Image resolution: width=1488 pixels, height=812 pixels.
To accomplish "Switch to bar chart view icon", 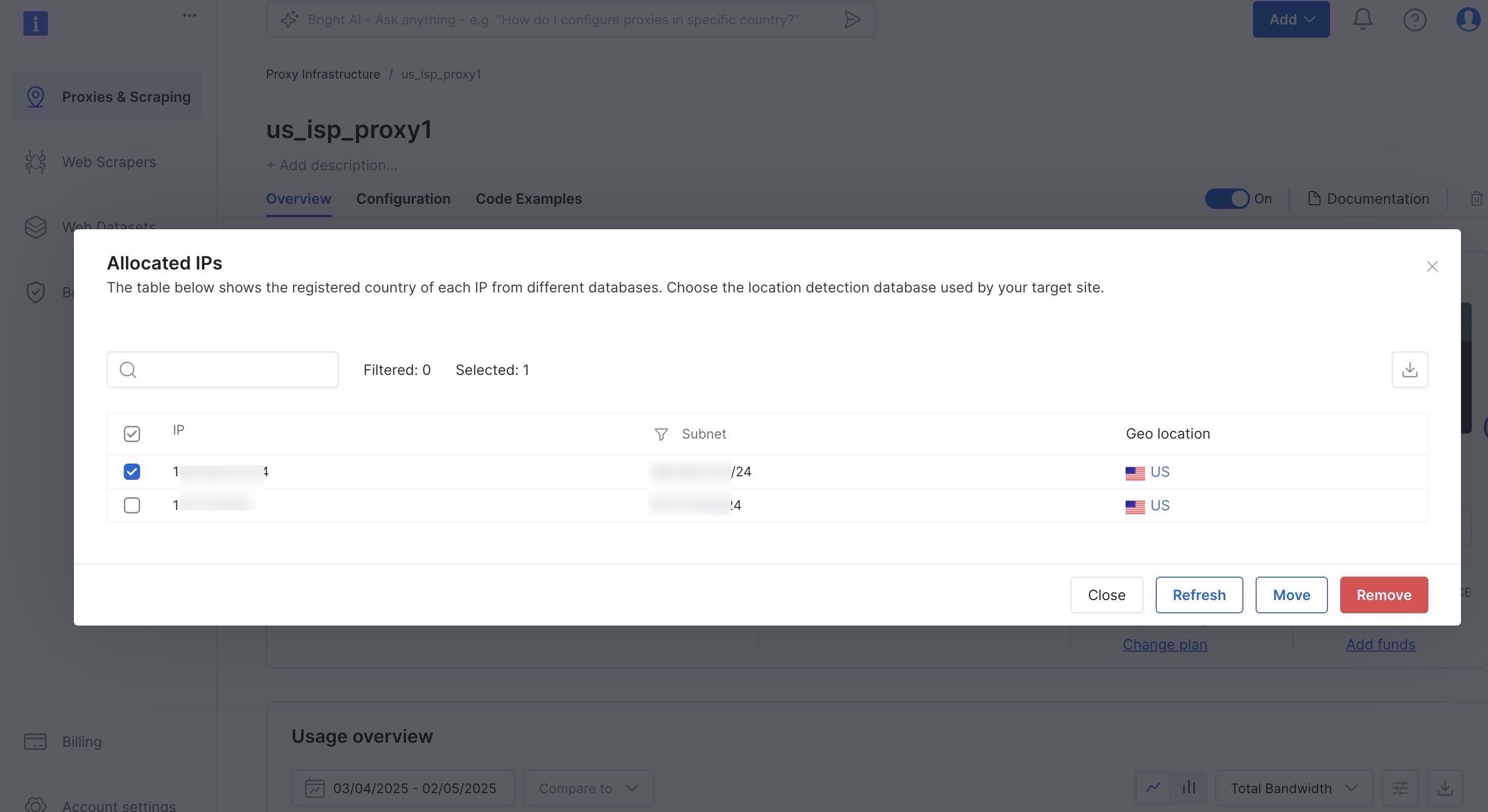I will point(1189,788).
